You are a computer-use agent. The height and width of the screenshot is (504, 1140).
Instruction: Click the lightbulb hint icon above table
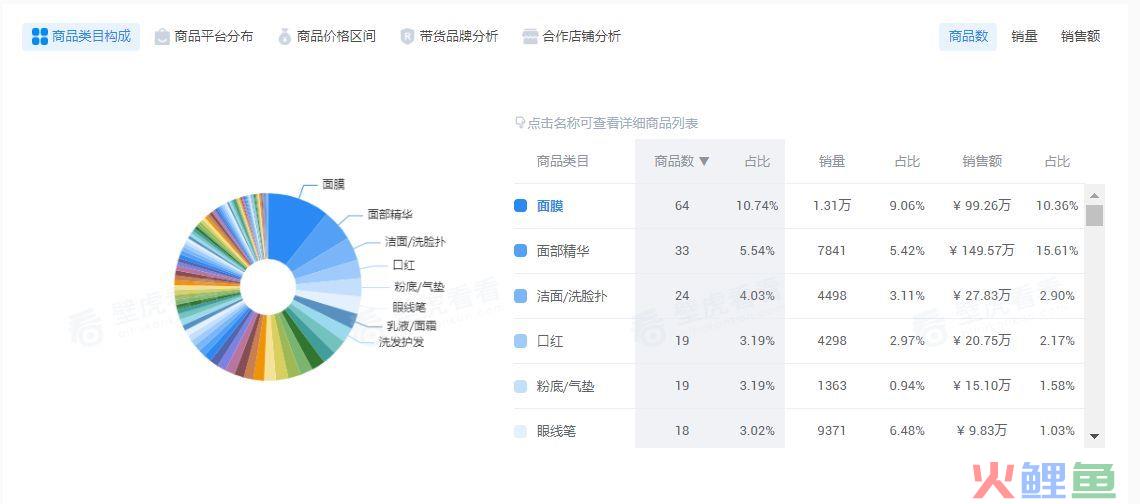click(520, 123)
